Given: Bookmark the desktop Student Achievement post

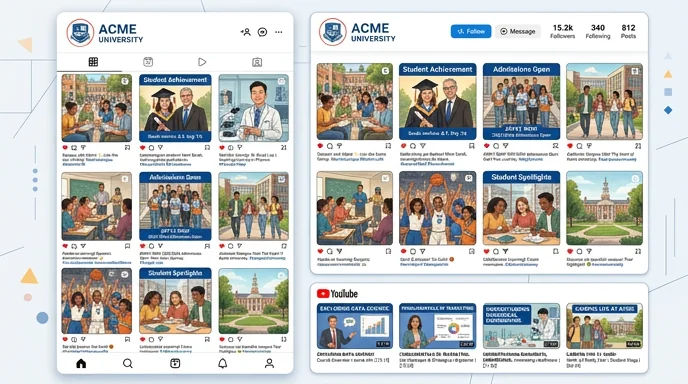Looking at the screenshot, I should click(472, 146).
